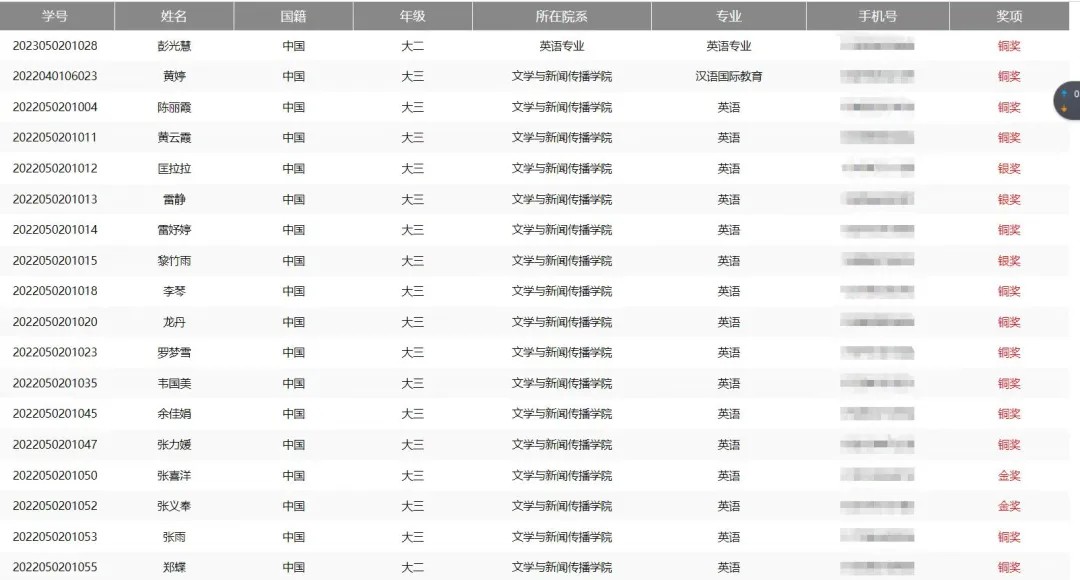Image resolution: width=1080 pixels, height=580 pixels.
Task: Click the orange download arrow in floating widget
Action: pos(1065,108)
